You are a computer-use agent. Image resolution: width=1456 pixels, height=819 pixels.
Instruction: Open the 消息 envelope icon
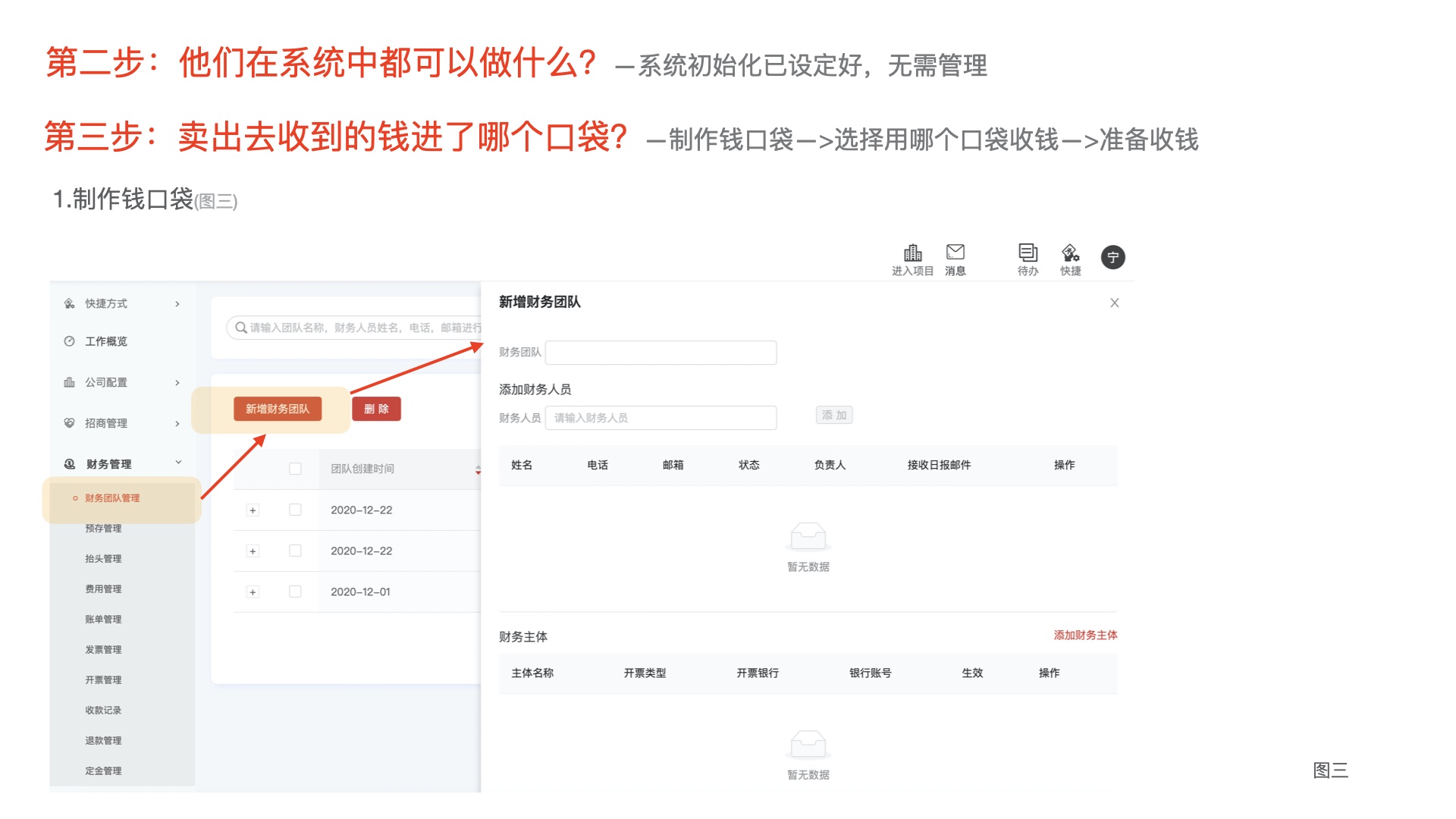tap(955, 252)
